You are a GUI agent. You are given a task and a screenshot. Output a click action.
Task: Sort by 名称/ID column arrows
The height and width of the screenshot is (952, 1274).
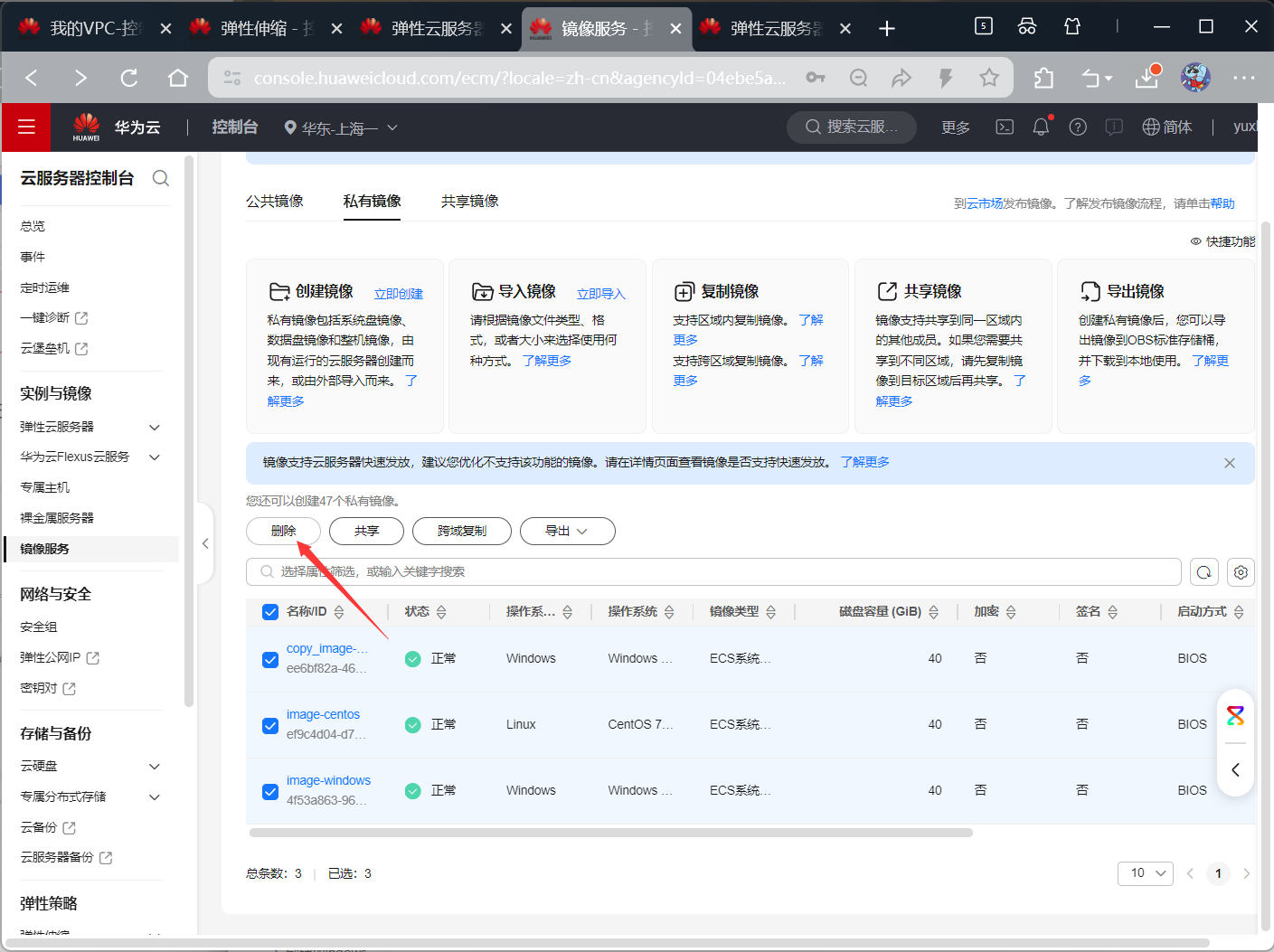339,612
